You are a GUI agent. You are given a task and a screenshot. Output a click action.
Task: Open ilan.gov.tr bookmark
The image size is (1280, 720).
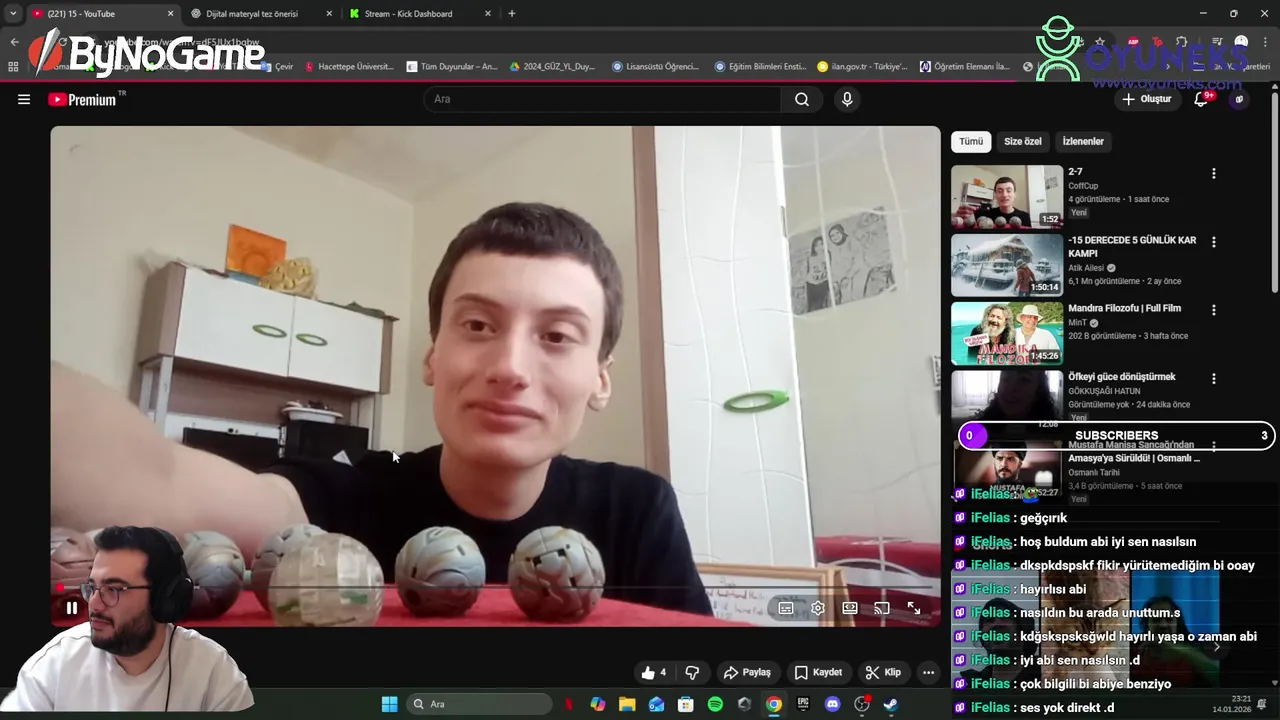tap(862, 67)
